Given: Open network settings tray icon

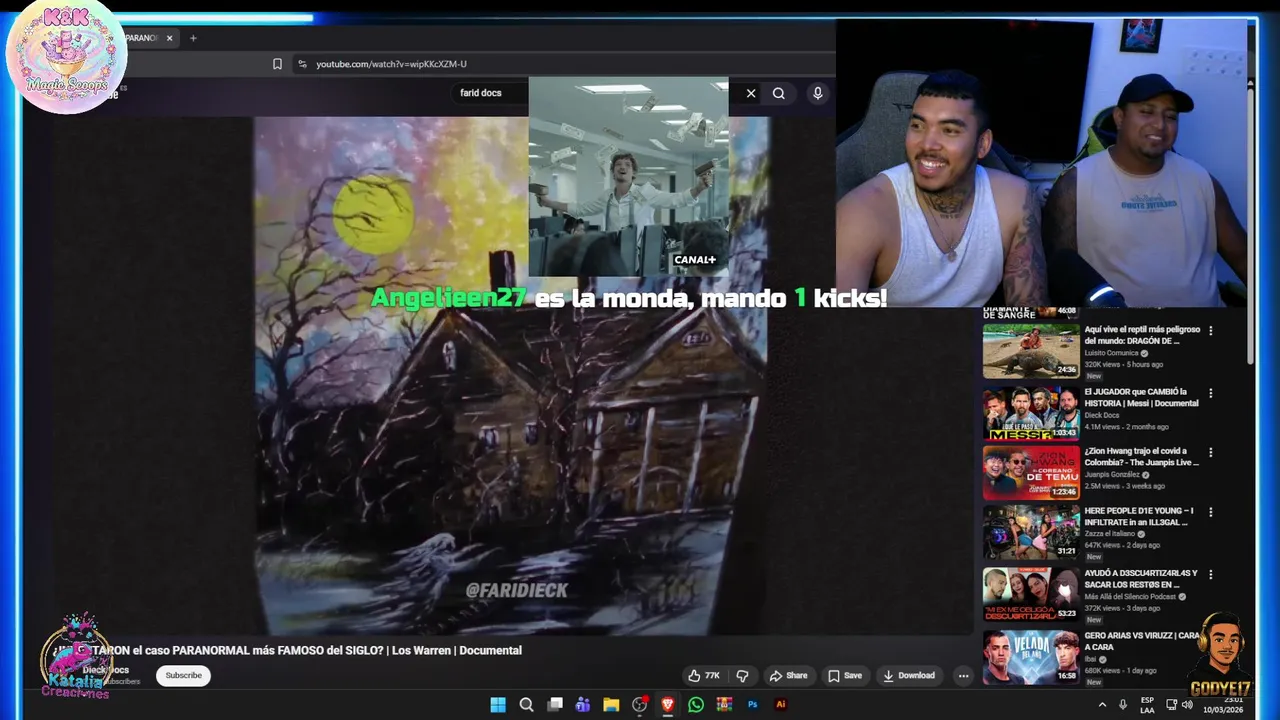Looking at the screenshot, I should tap(1171, 705).
